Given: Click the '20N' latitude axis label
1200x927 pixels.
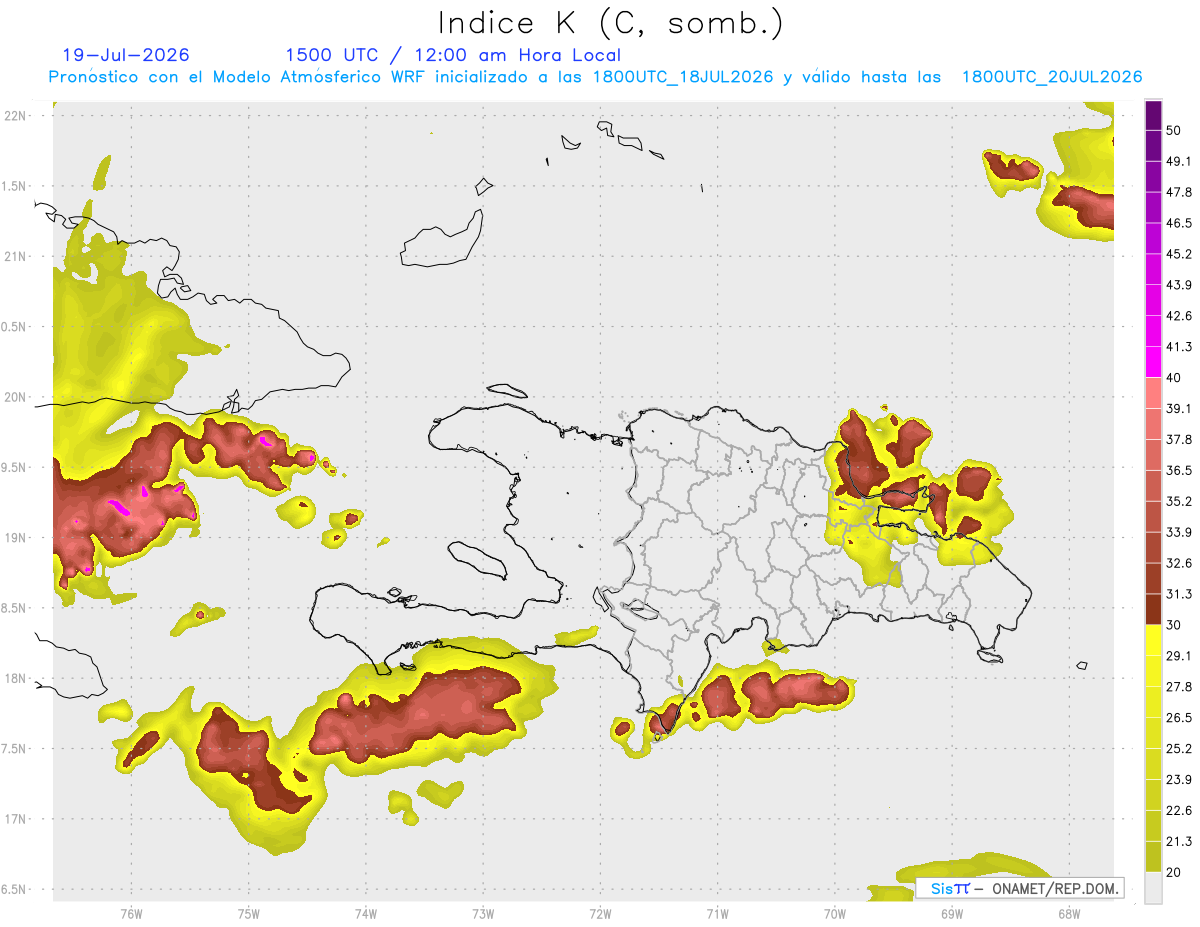Looking at the screenshot, I should (x=16, y=397).
